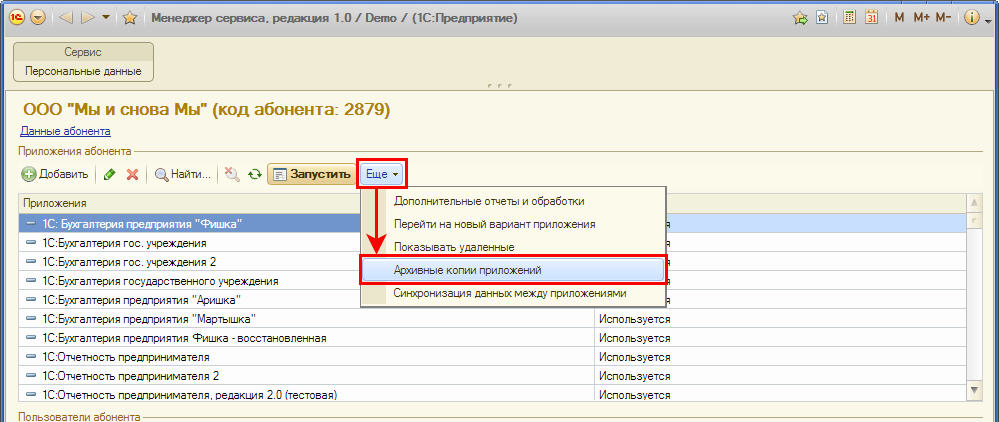This screenshot has width=999, height=422.
Task: Go forward with the right arrow
Action: coord(88,18)
